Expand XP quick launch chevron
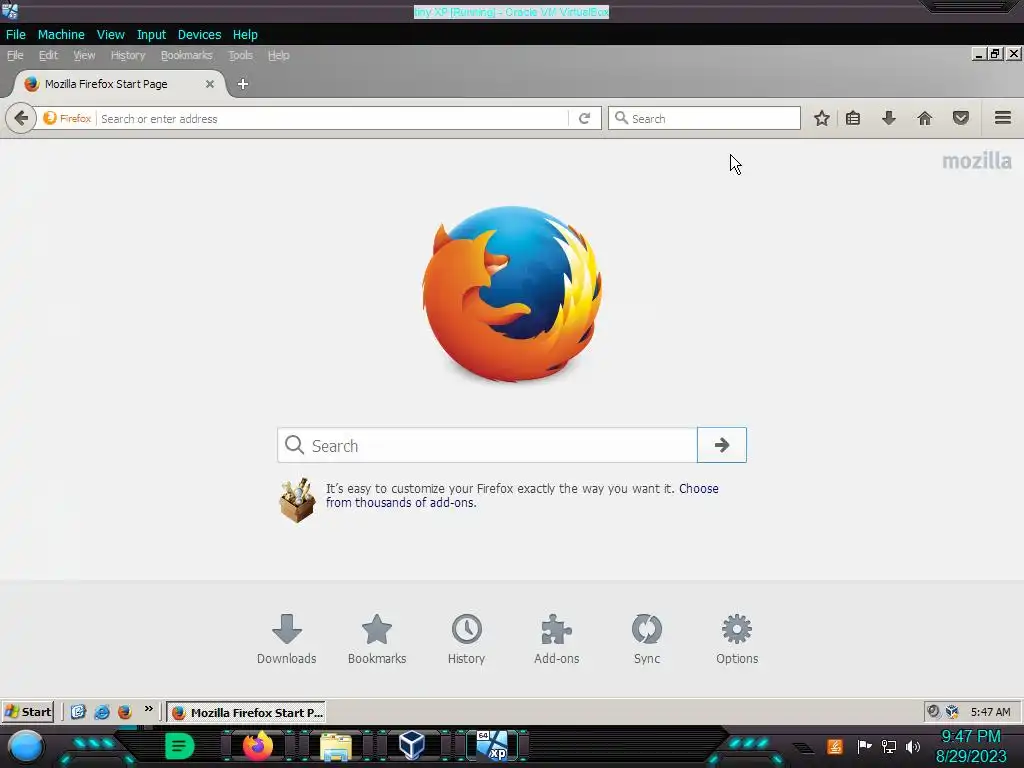 pos(148,709)
